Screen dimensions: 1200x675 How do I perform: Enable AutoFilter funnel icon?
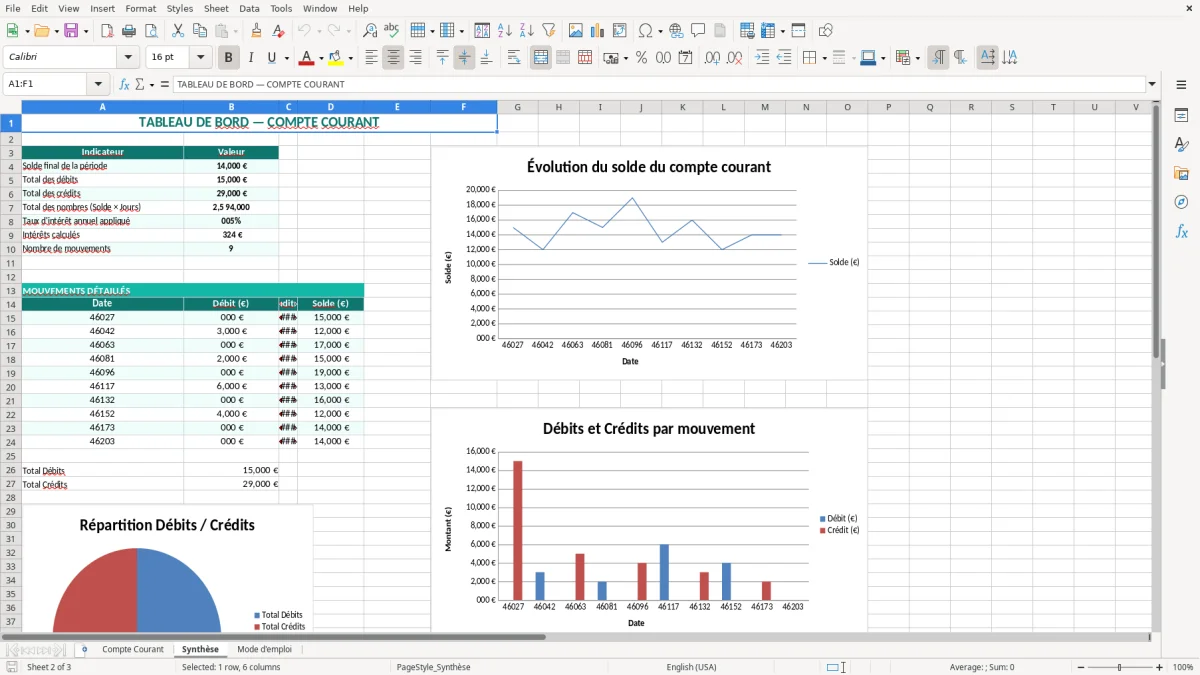[549, 31]
